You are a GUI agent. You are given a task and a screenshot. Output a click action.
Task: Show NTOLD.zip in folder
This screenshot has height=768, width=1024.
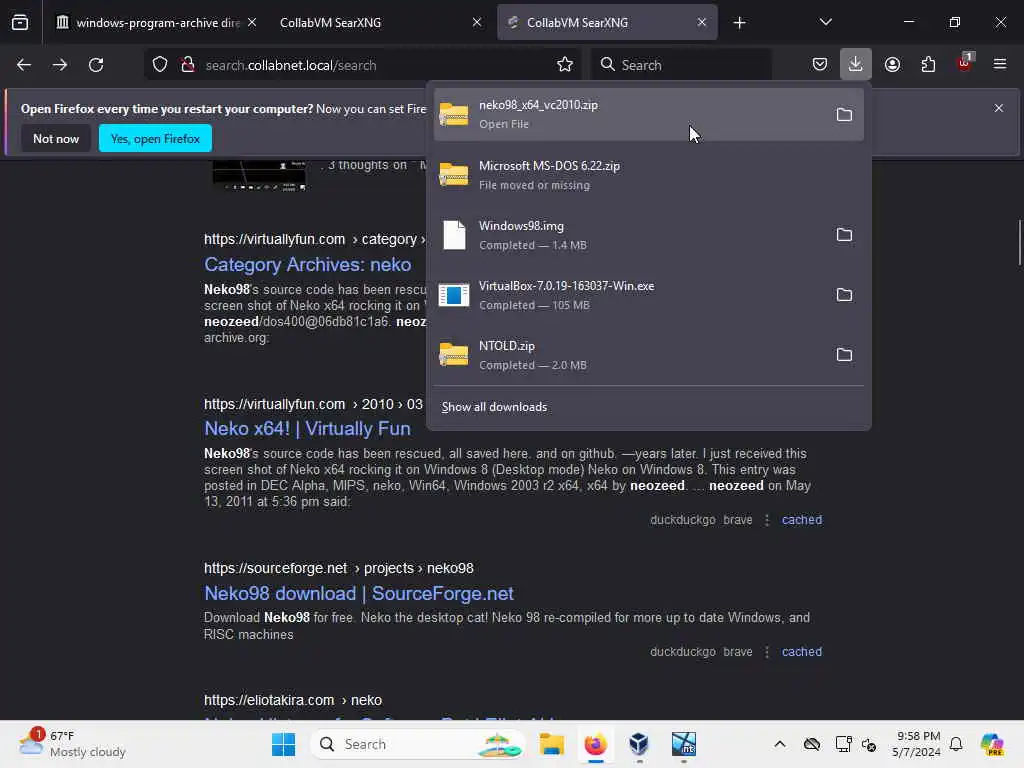click(x=844, y=355)
